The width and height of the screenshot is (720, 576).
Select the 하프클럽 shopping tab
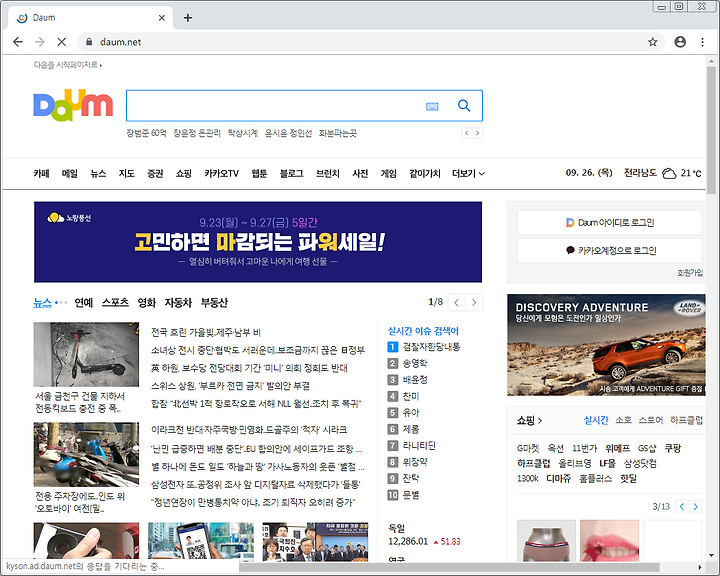click(686, 420)
